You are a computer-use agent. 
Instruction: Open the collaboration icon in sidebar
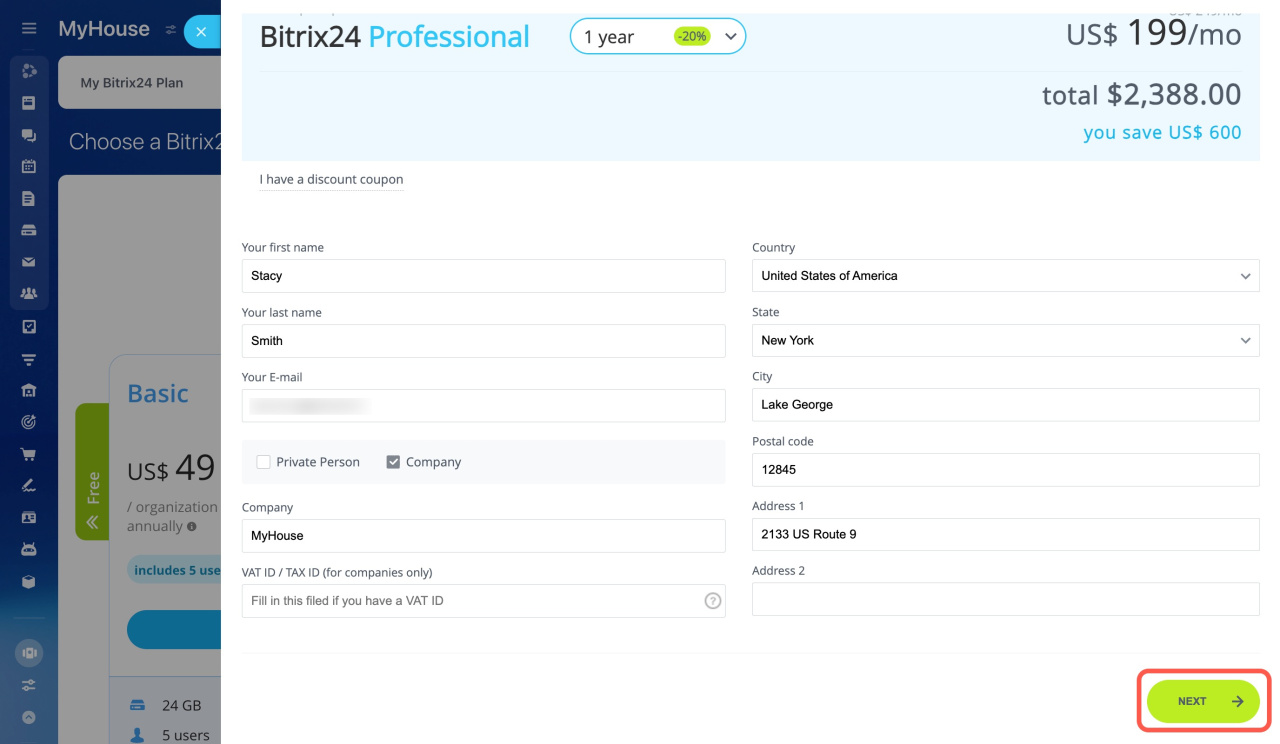(29, 71)
